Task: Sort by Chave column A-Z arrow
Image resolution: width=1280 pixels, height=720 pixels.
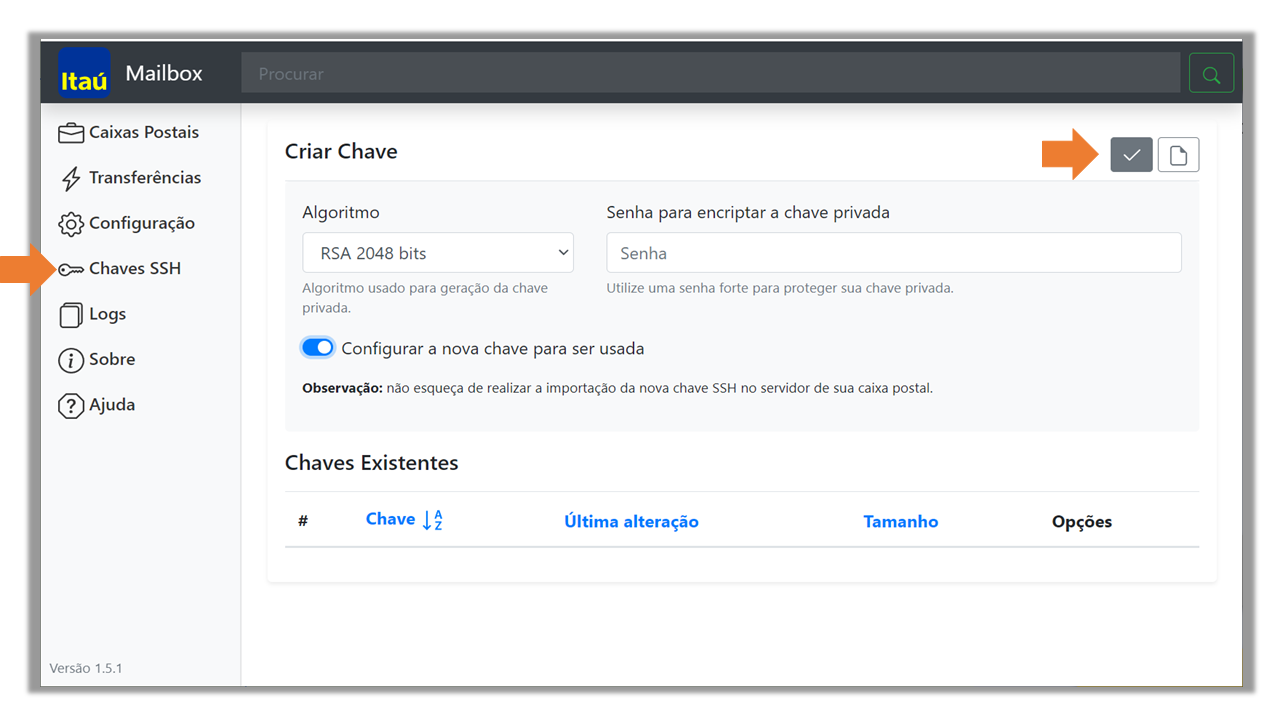Action: click(x=432, y=520)
